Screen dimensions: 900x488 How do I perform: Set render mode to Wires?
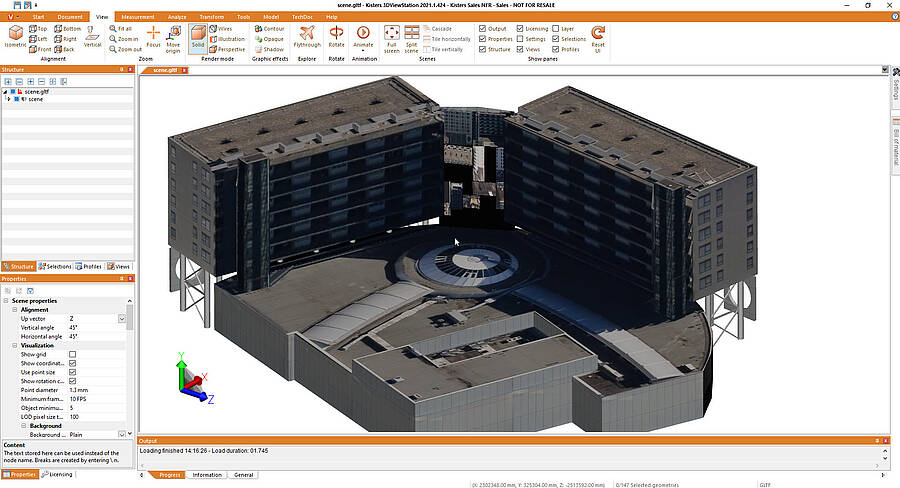[221, 29]
